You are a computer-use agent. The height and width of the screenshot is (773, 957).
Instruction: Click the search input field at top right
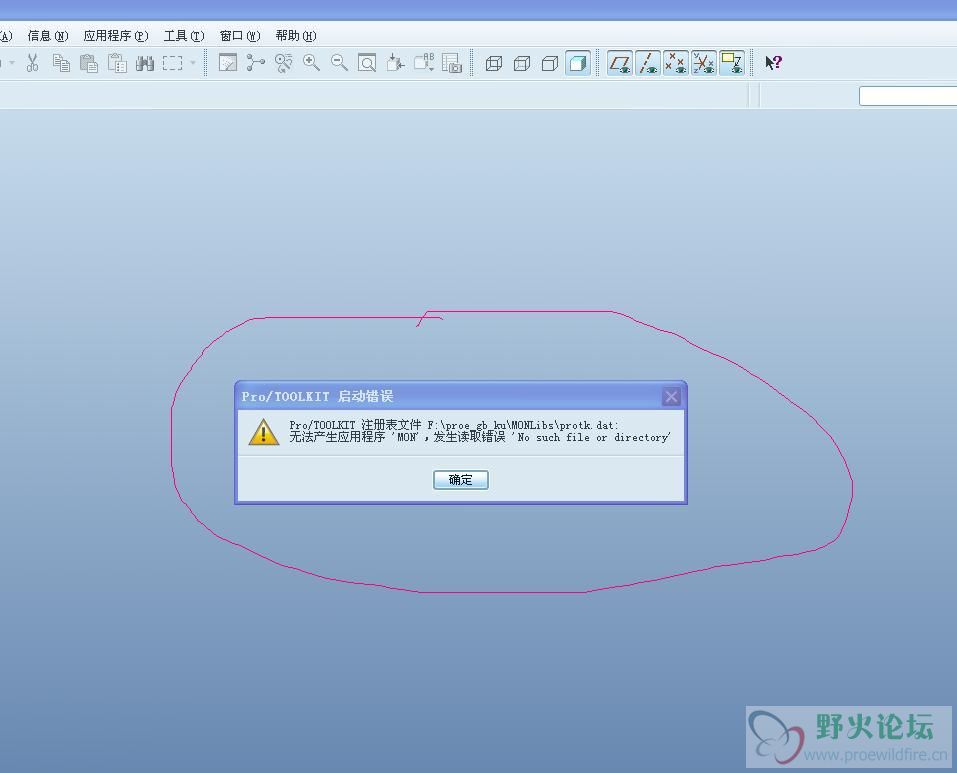pos(908,96)
